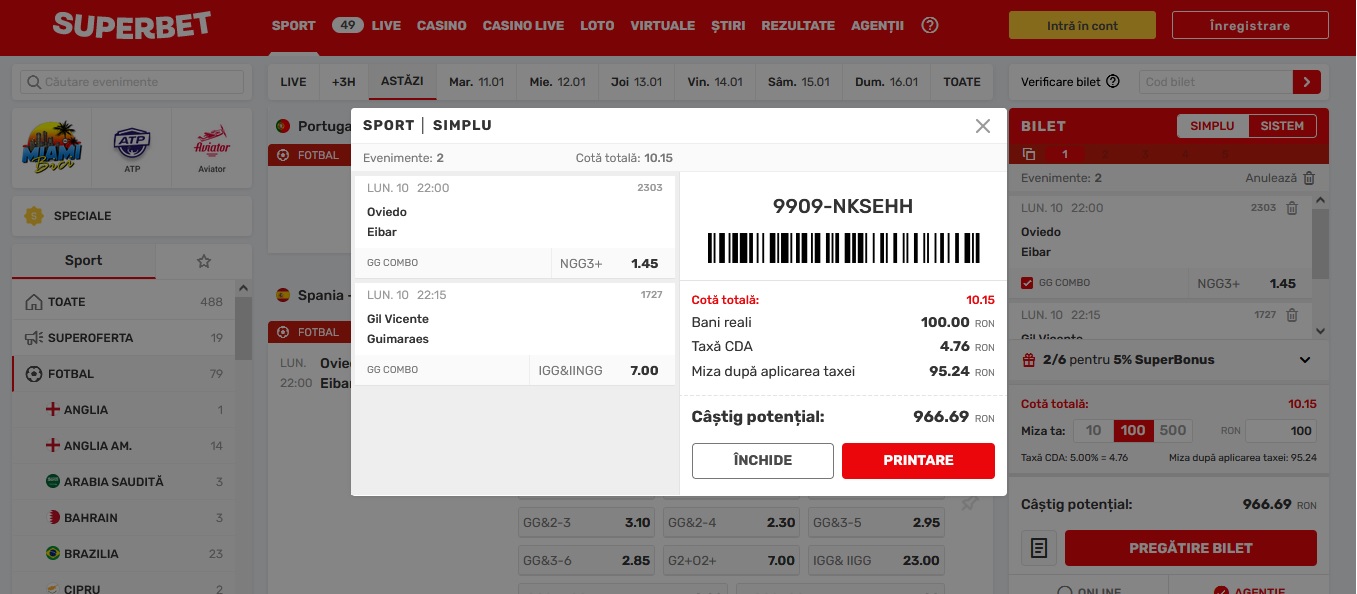
Task: Click the football icon beside Fotbal in sidebar
Action: pyautogui.click(x=34, y=374)
